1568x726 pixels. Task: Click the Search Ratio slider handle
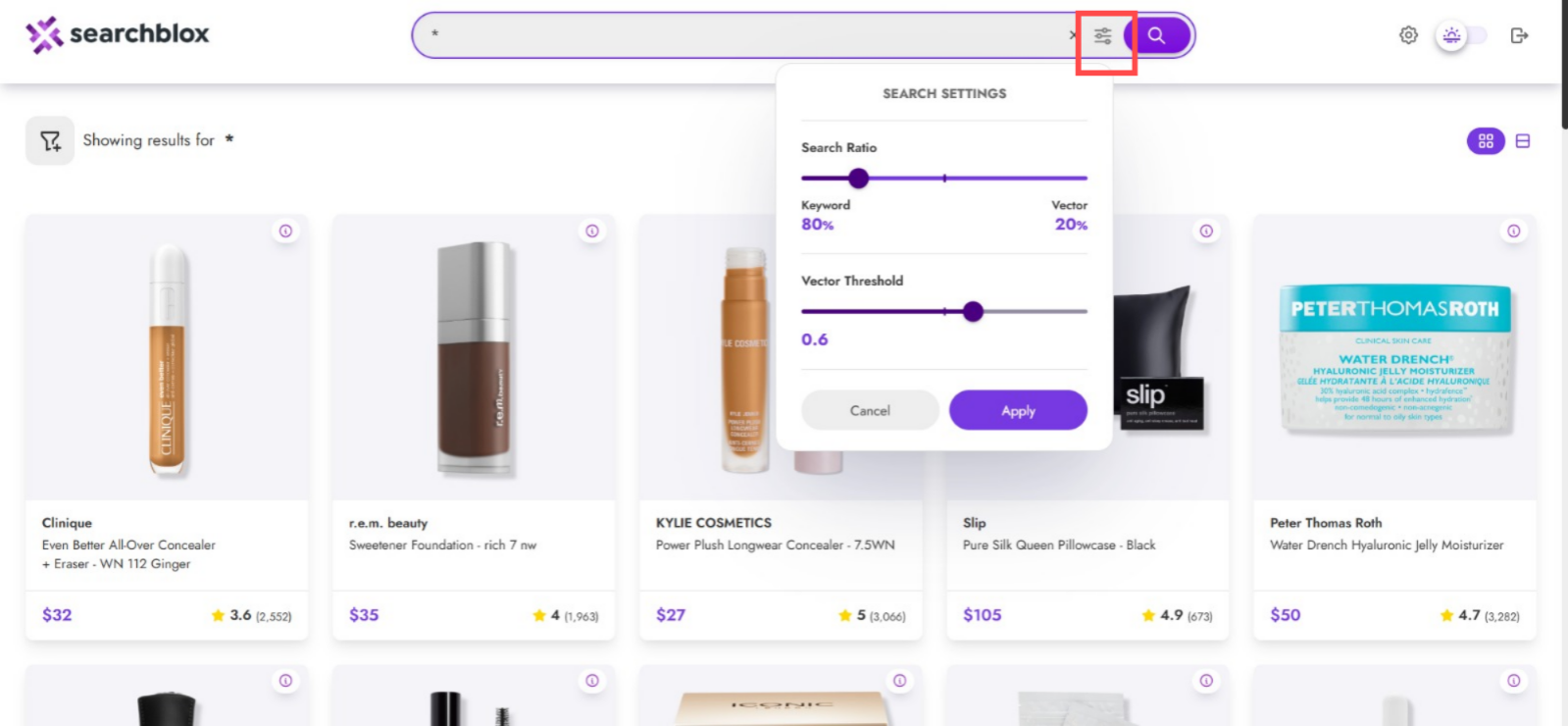[x=859, y=179]
